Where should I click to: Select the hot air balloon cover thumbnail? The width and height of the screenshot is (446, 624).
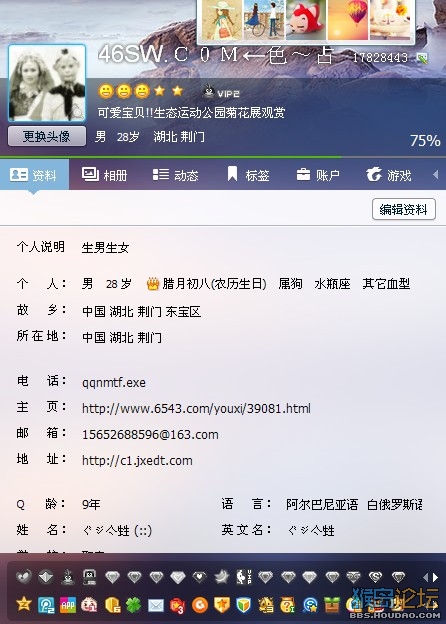(348, 20)
